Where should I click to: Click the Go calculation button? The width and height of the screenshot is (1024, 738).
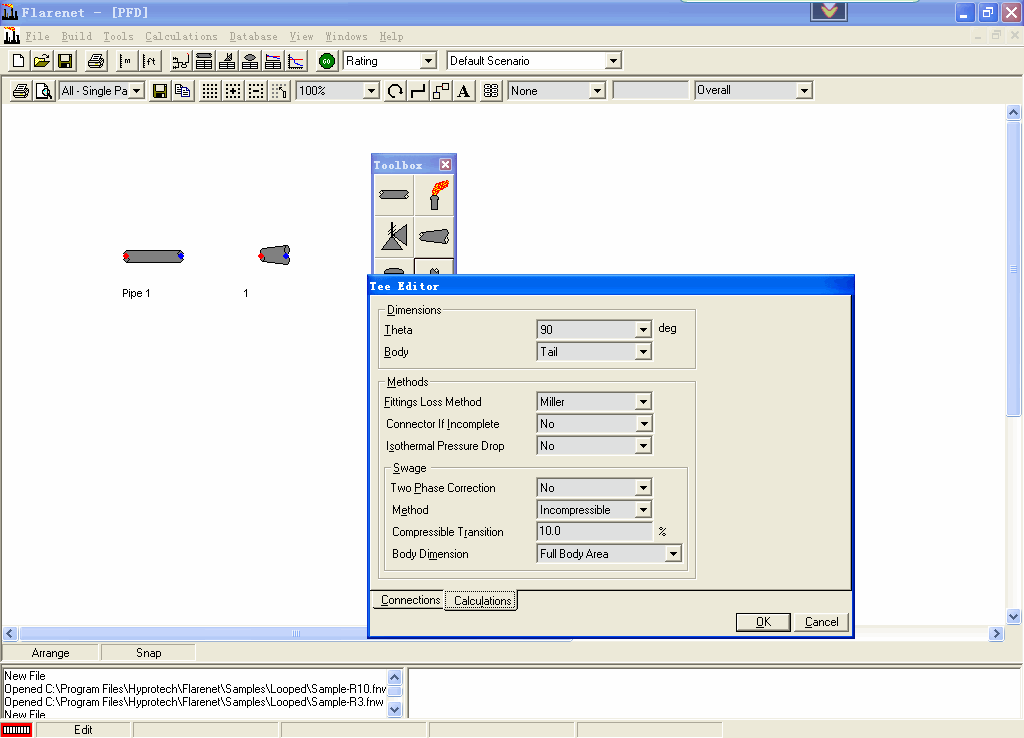point(327,61)
